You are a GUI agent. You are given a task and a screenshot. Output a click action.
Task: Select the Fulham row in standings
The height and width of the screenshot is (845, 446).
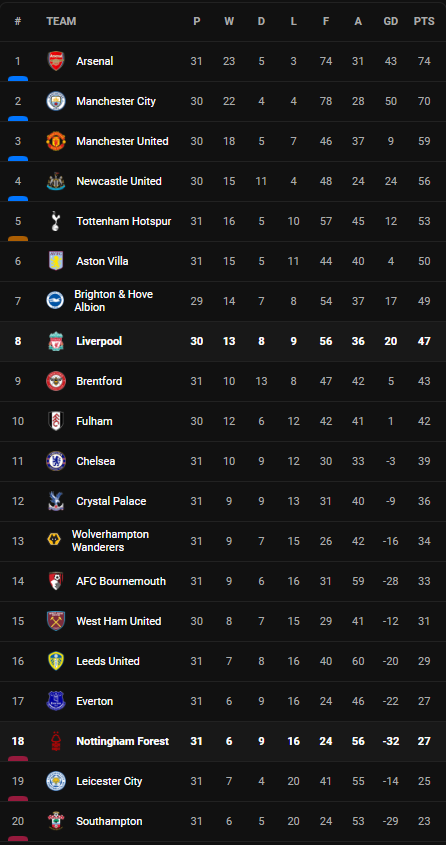click(x=223, y=421)
